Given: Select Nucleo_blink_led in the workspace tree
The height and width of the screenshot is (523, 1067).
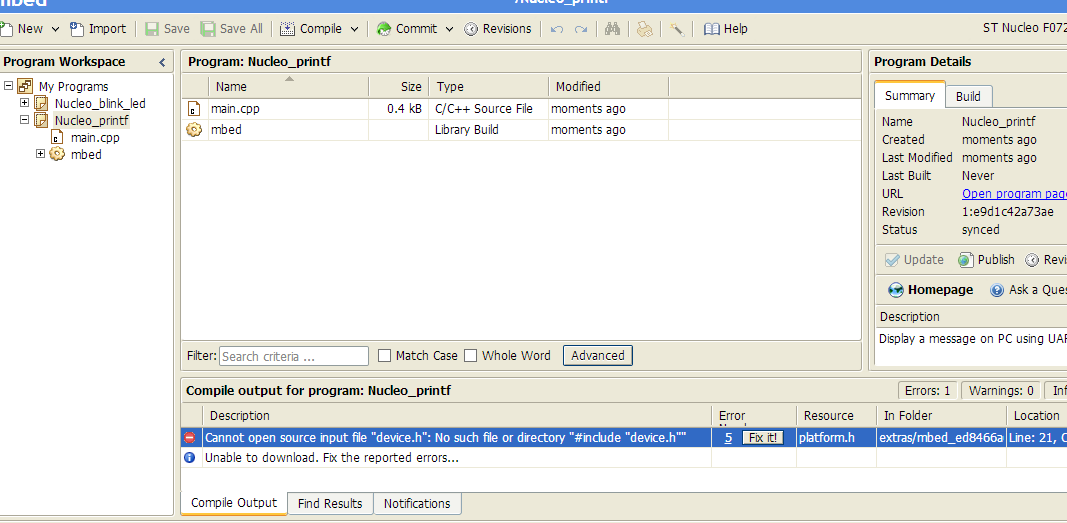Looking at the screenshot, I should click(x=100, y=103).
